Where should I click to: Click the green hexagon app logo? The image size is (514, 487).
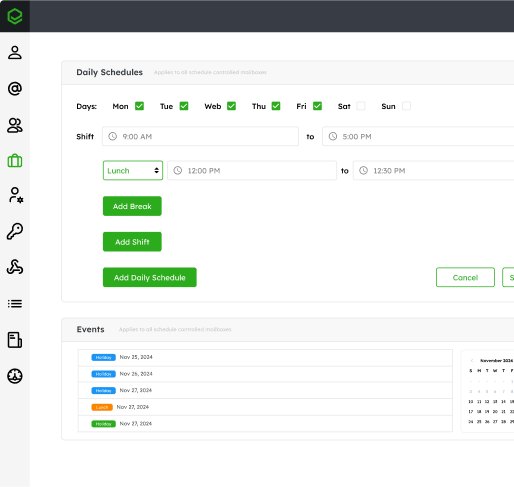[15, 16]
